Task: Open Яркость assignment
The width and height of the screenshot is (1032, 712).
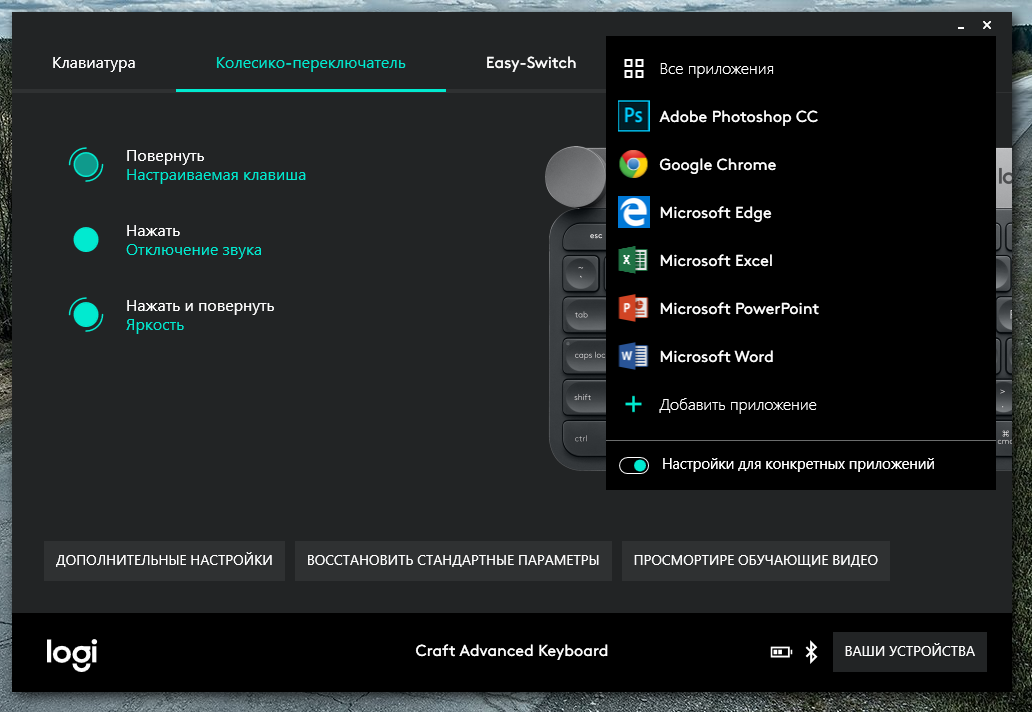Action: click(x=155, y=325)
